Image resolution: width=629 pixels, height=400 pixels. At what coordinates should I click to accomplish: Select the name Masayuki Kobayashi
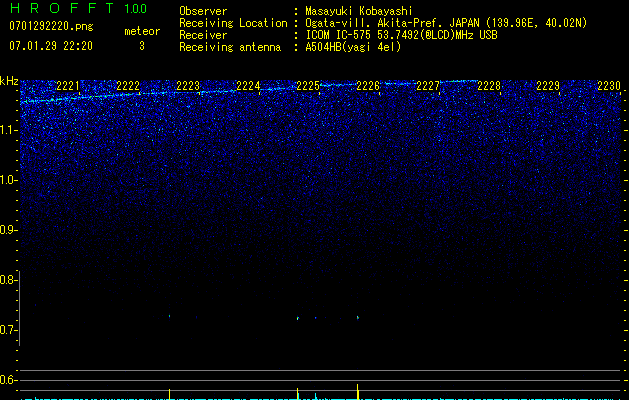coord(358,11)
